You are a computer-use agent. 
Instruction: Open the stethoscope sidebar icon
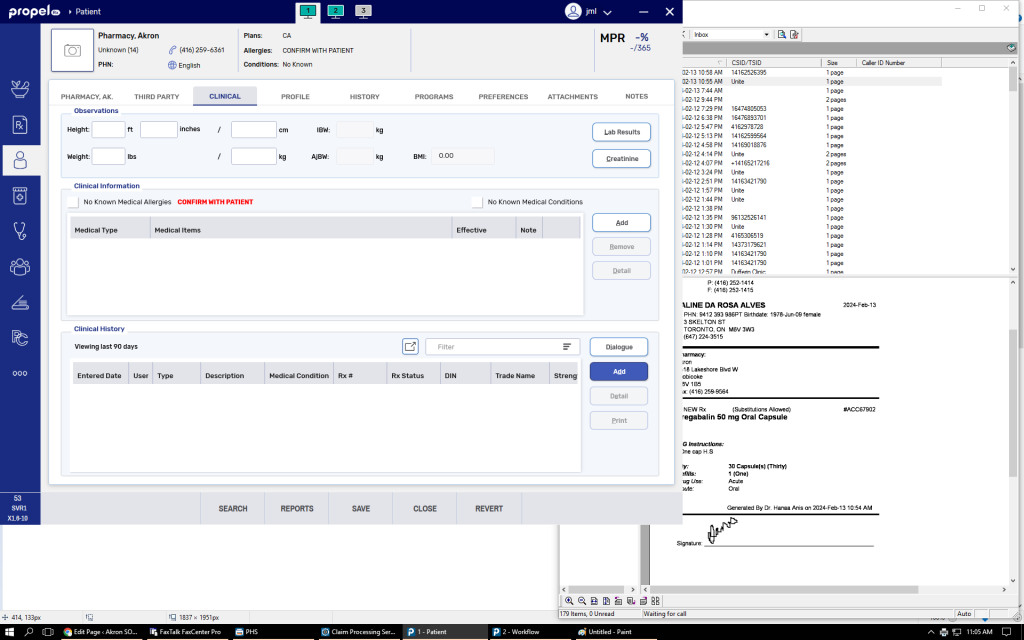(19, 230)
